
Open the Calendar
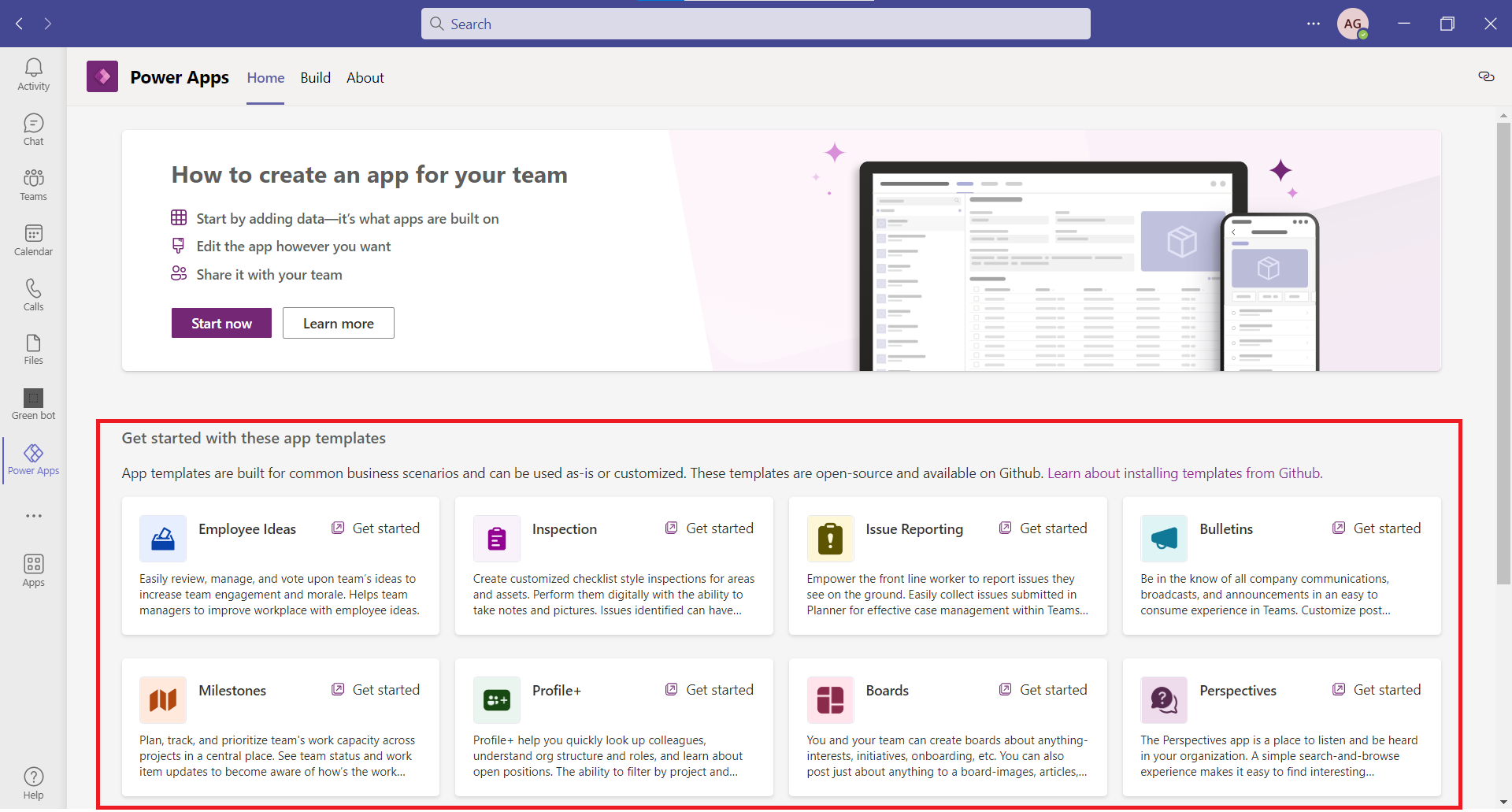33,239
